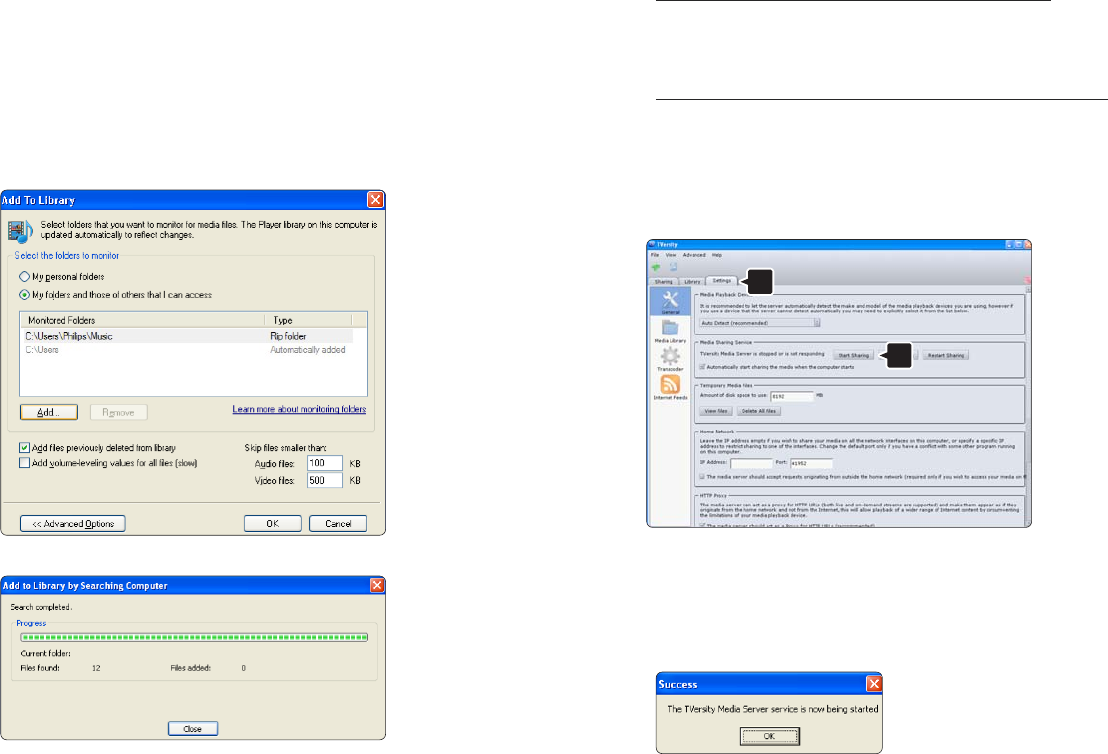The height and width of the screenshot is (754, 1108).
Task: Click Start Sharing button
Action: coord(853,355)
